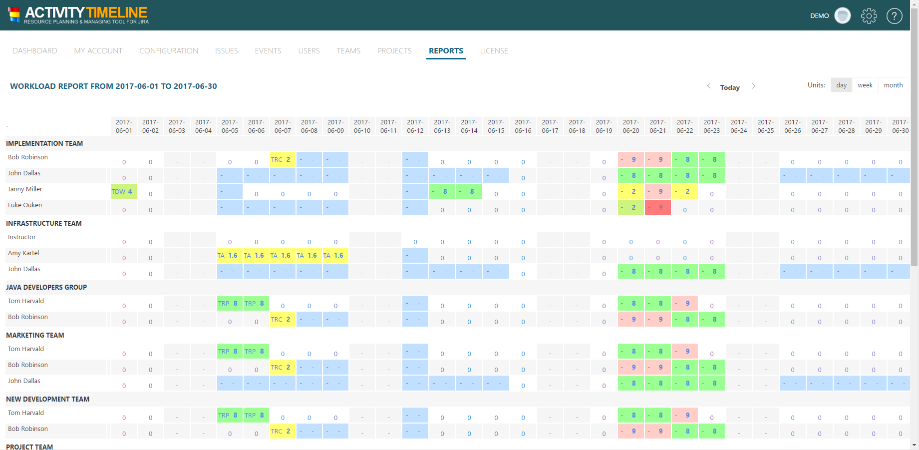Switch units to month
919x450 pixels.
[893, 85]
